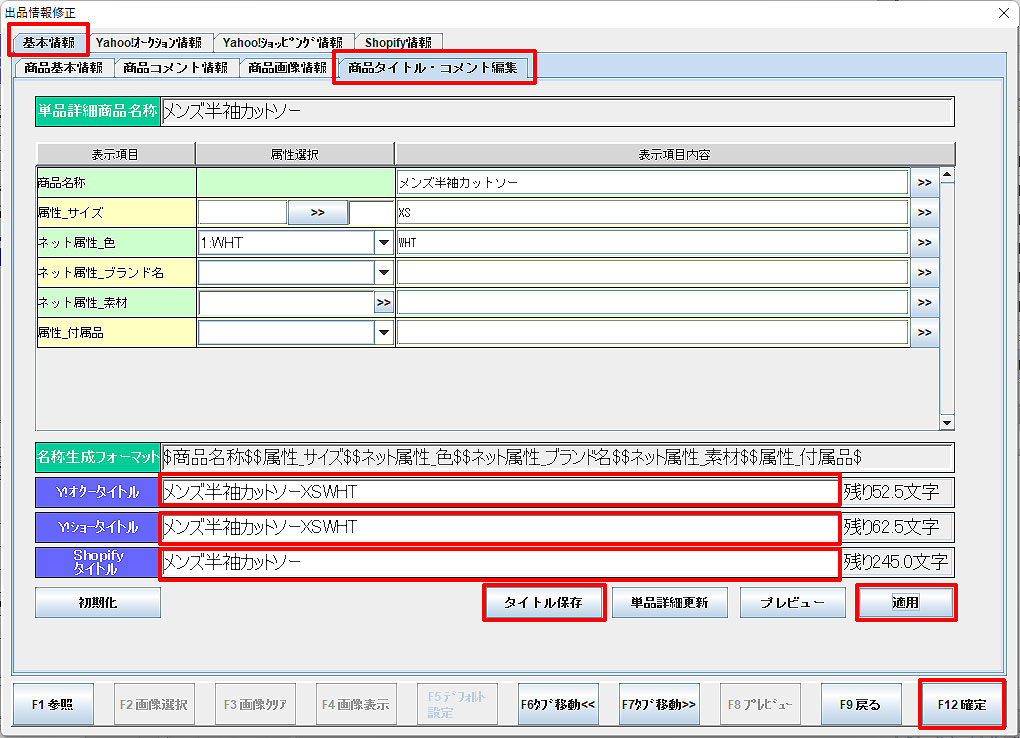Expand the ネット属性_ブランド名 dropdown

383,272
